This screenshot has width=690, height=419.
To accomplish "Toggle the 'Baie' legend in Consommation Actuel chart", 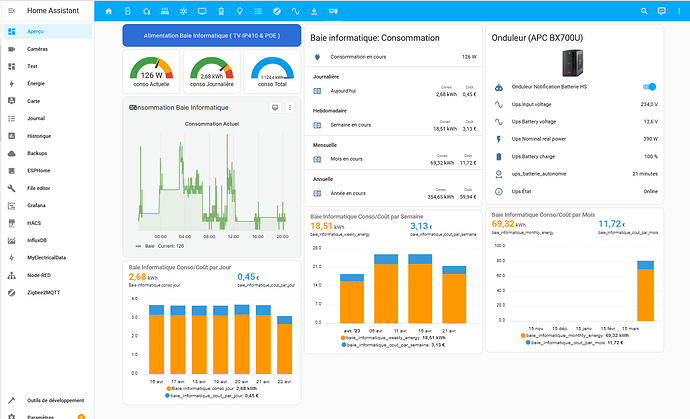I will tap(150, 245).
